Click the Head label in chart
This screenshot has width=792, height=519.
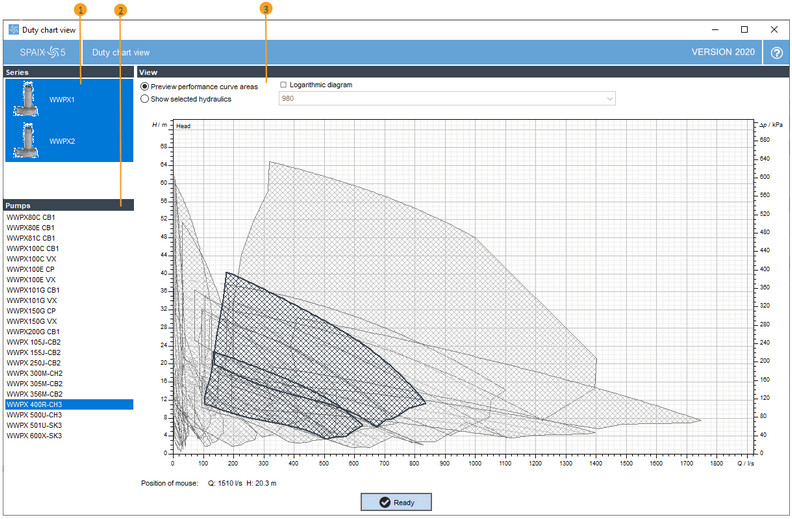click(x=183, y=126)
